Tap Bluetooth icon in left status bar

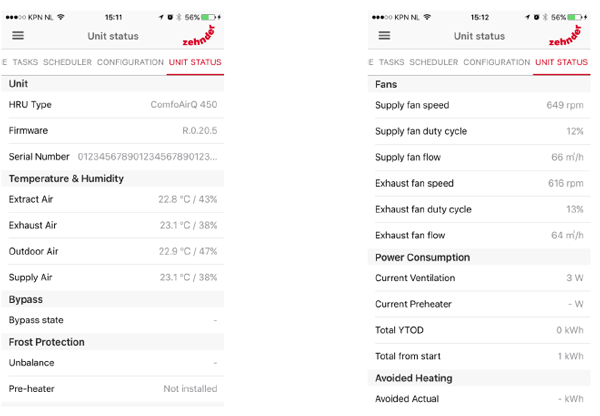179,17
